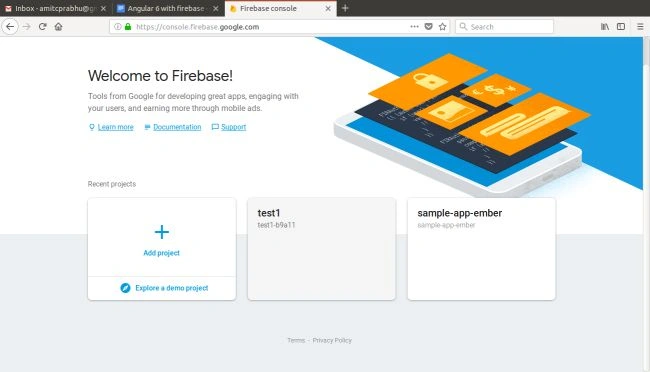Click the compass icon beside Explore a demo project
650x372 pixels.
125,288
